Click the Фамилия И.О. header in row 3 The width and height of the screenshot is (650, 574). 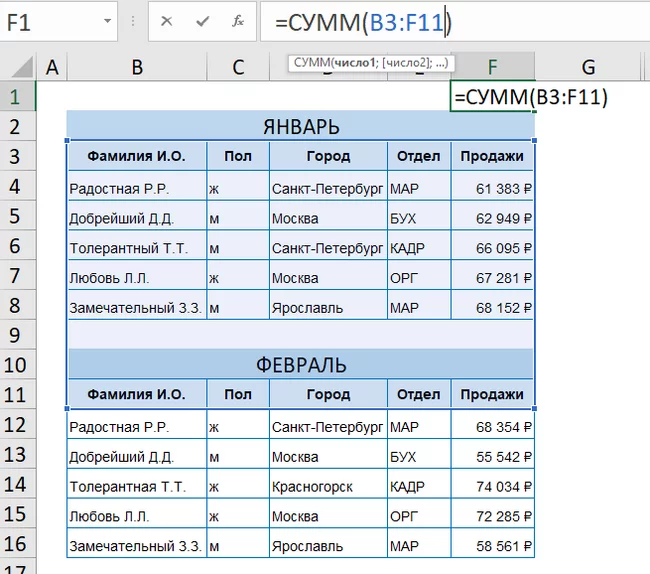pos(137,156)
